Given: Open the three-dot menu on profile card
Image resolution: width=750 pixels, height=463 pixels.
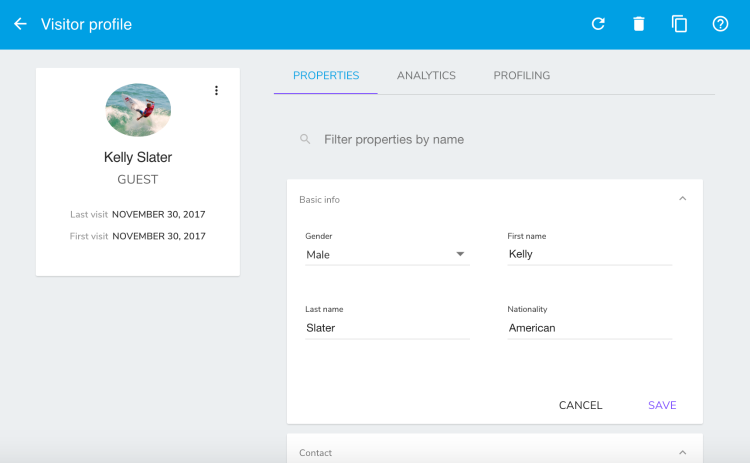Looking at the screenshot, I should click(216, 90).
